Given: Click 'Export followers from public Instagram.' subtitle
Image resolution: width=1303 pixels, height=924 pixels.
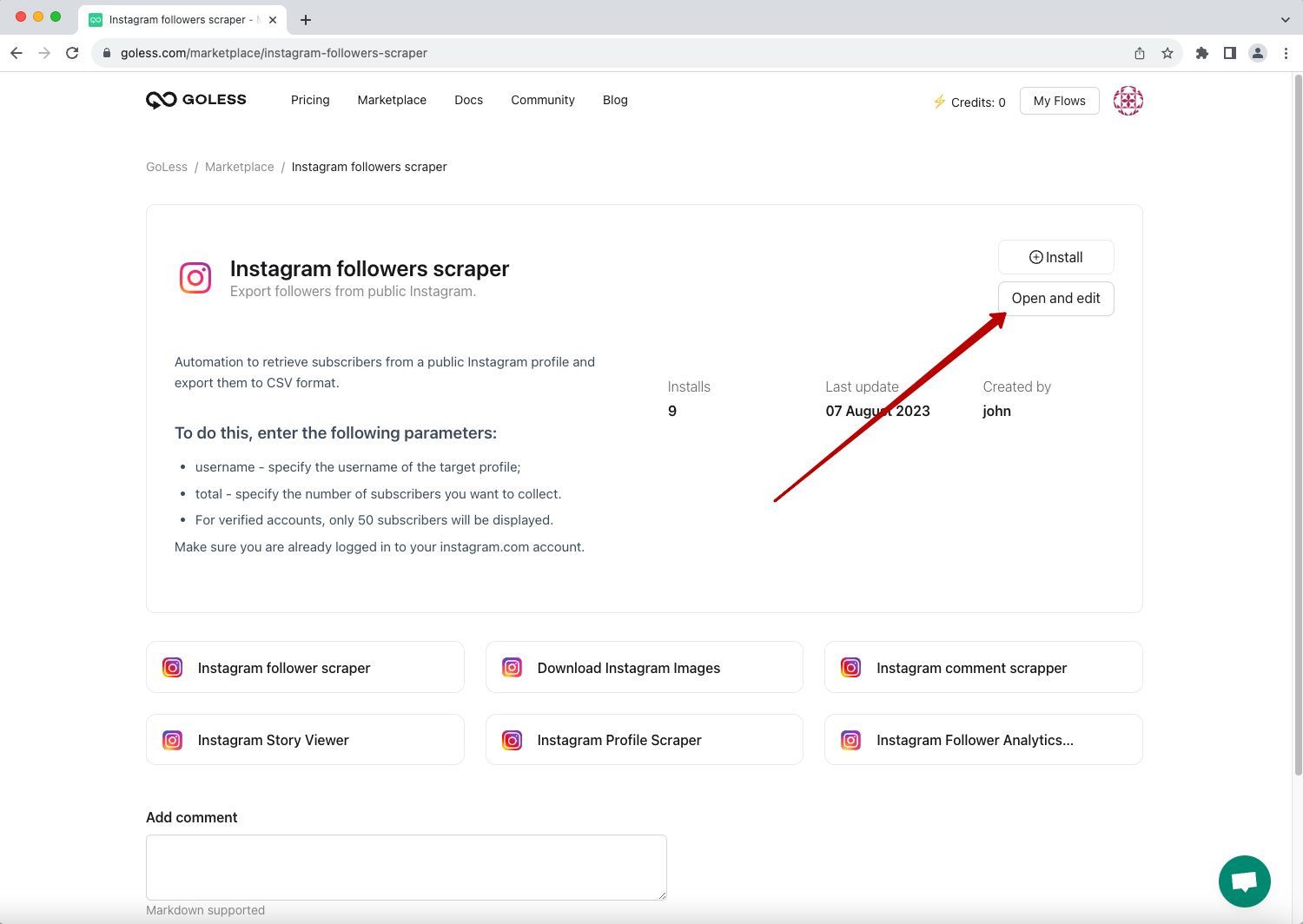Looking at the screenshot, I should (353, 291).
